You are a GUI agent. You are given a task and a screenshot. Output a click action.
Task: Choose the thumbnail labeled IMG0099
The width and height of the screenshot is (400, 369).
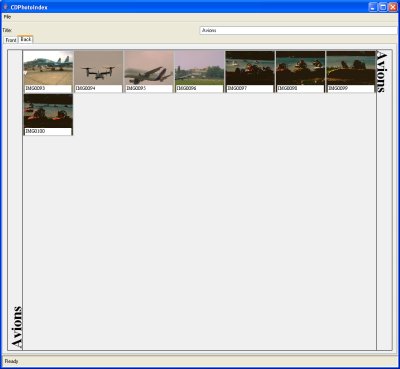(x=351, y=68)
